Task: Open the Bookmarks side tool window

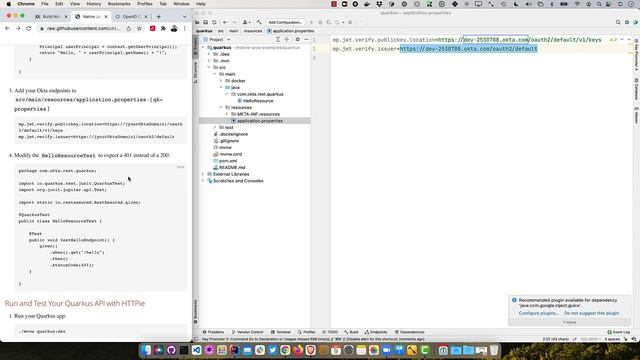Action: [x=196, y=311]
